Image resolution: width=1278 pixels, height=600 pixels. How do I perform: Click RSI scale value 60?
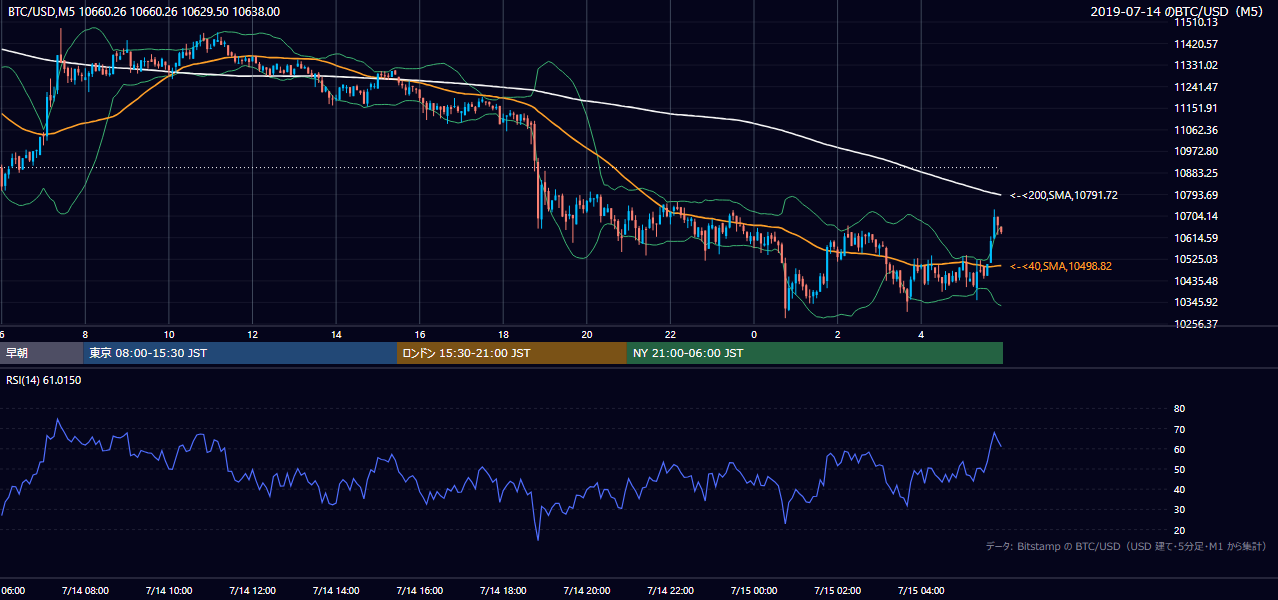pyautogui.click(x=1179, y=449)
